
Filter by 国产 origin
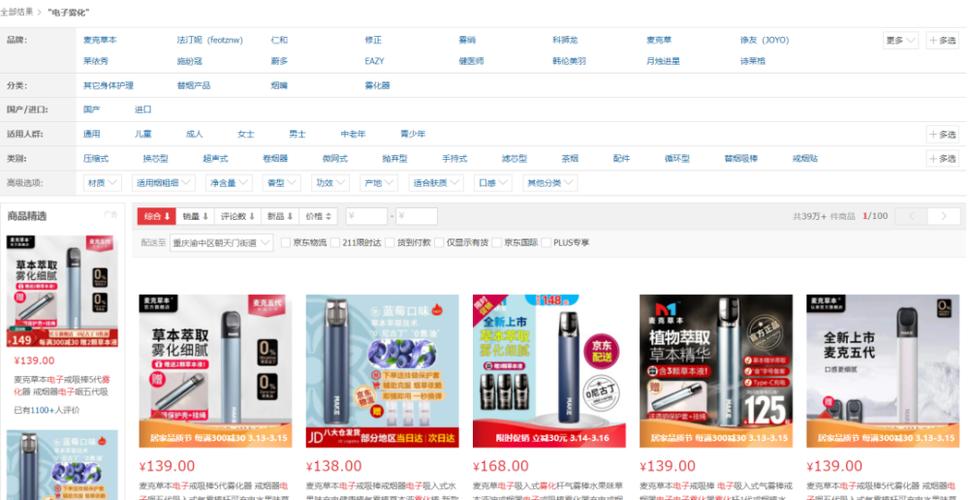[x=91, y=109]
